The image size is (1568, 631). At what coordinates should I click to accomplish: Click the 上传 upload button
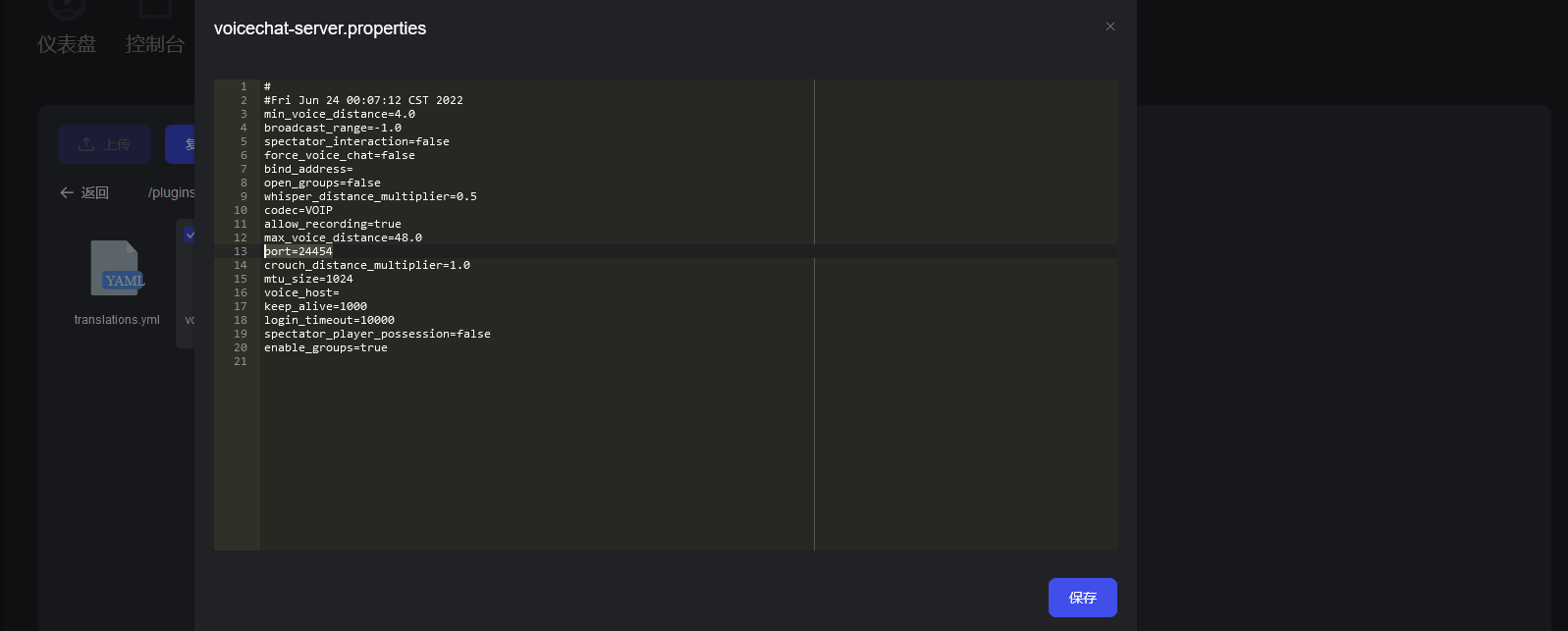[x=104, y=144]
